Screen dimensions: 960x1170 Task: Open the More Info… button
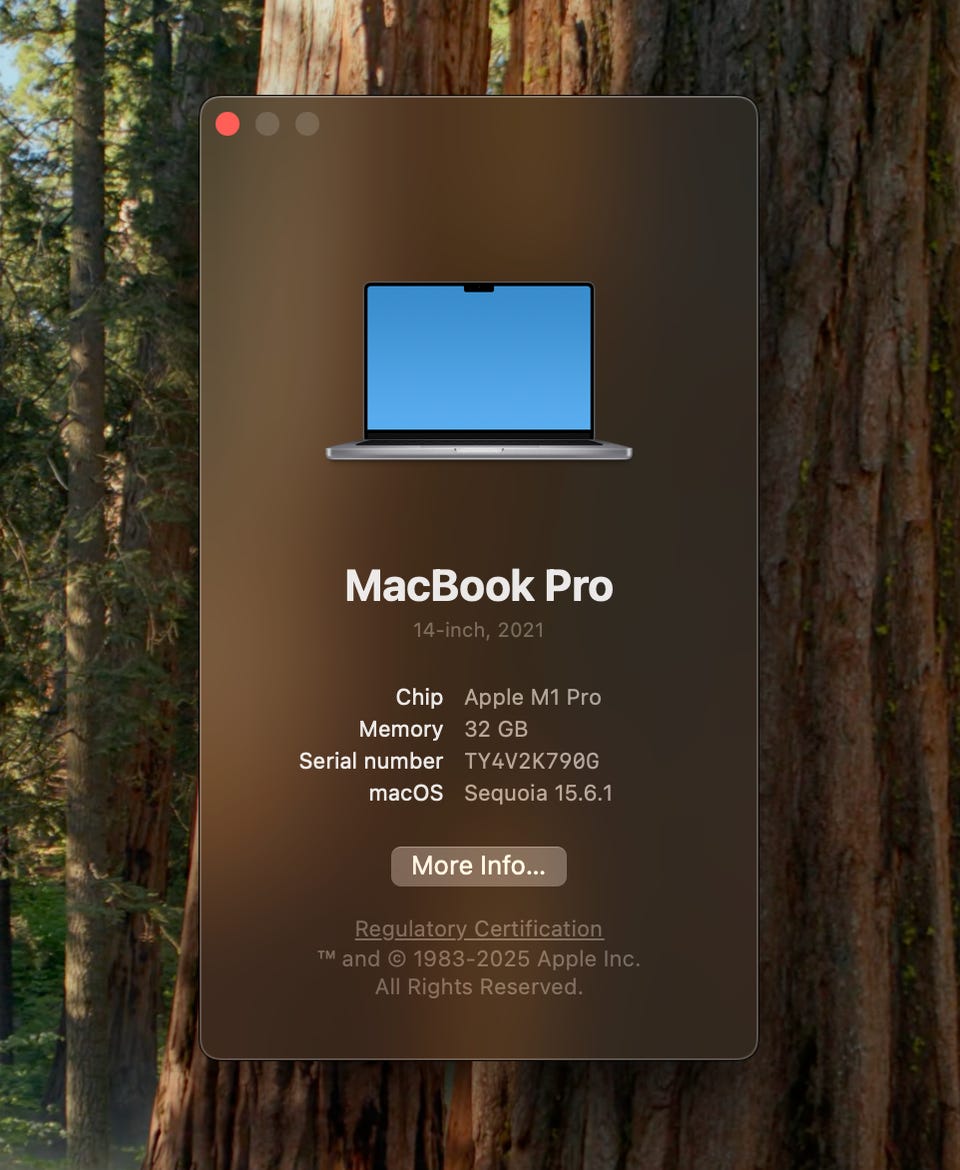(x=479, y=866)
